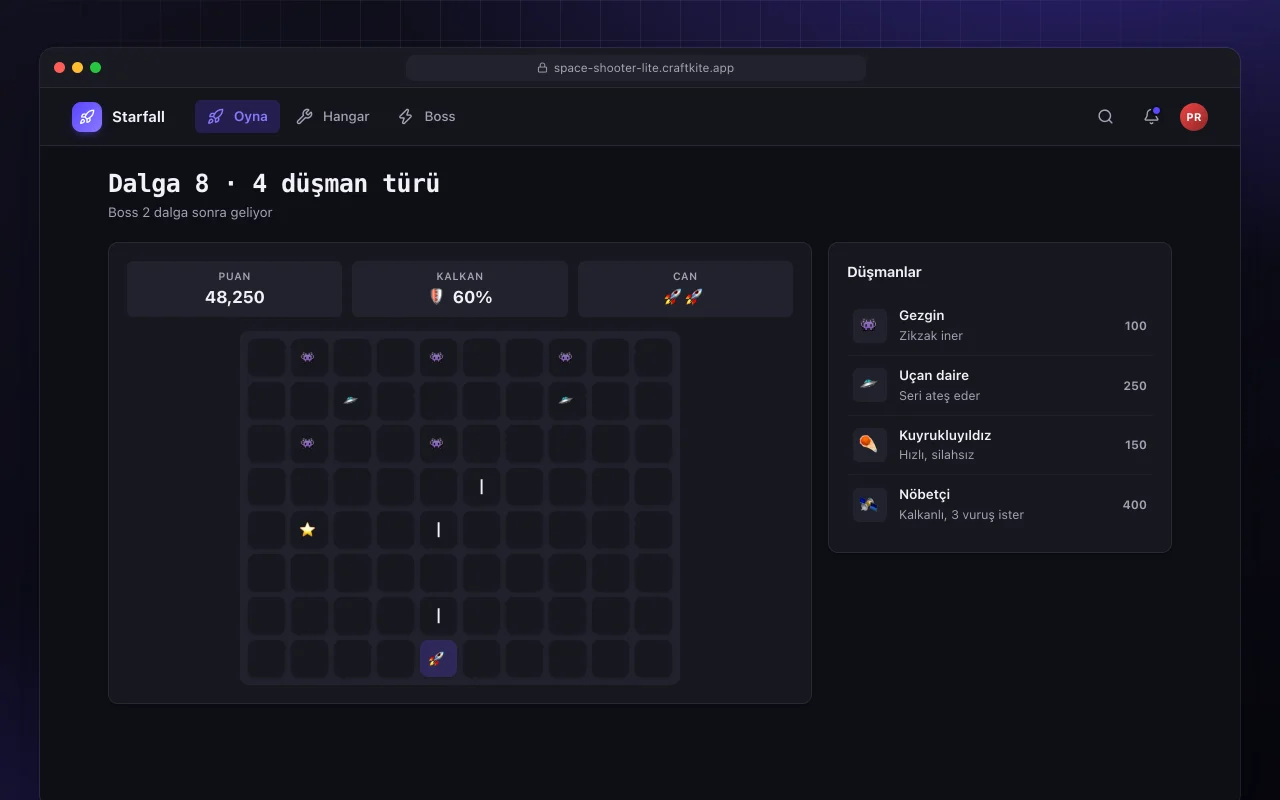Screen dimensions: 1280x800
Task: Switch to the Oyna tab
Action: coord(237,117)
